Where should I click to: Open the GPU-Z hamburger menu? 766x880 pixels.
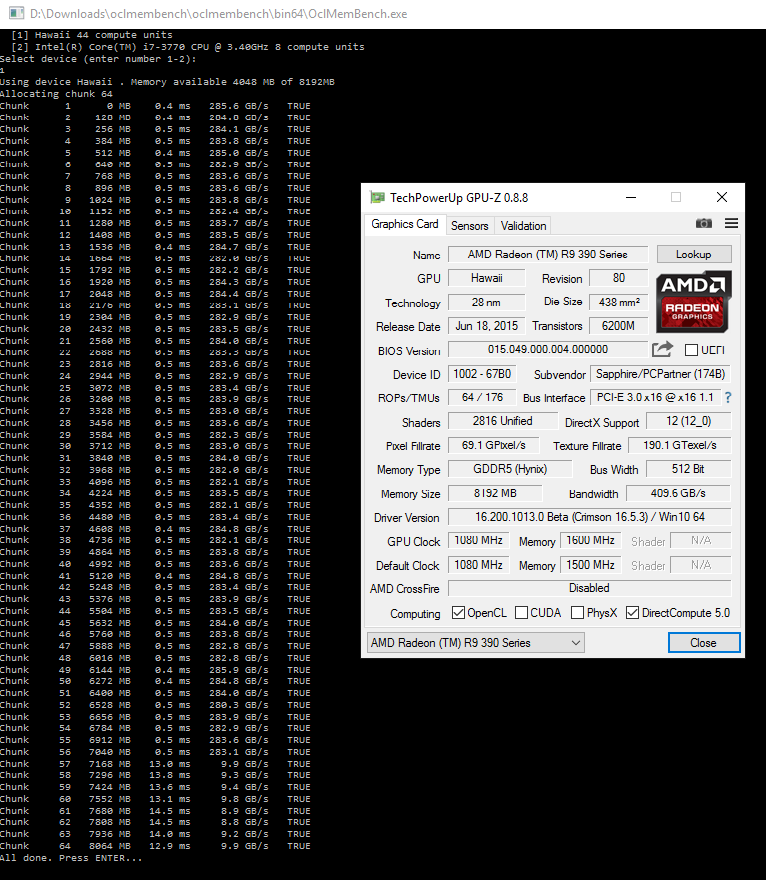tap(731, 223)
